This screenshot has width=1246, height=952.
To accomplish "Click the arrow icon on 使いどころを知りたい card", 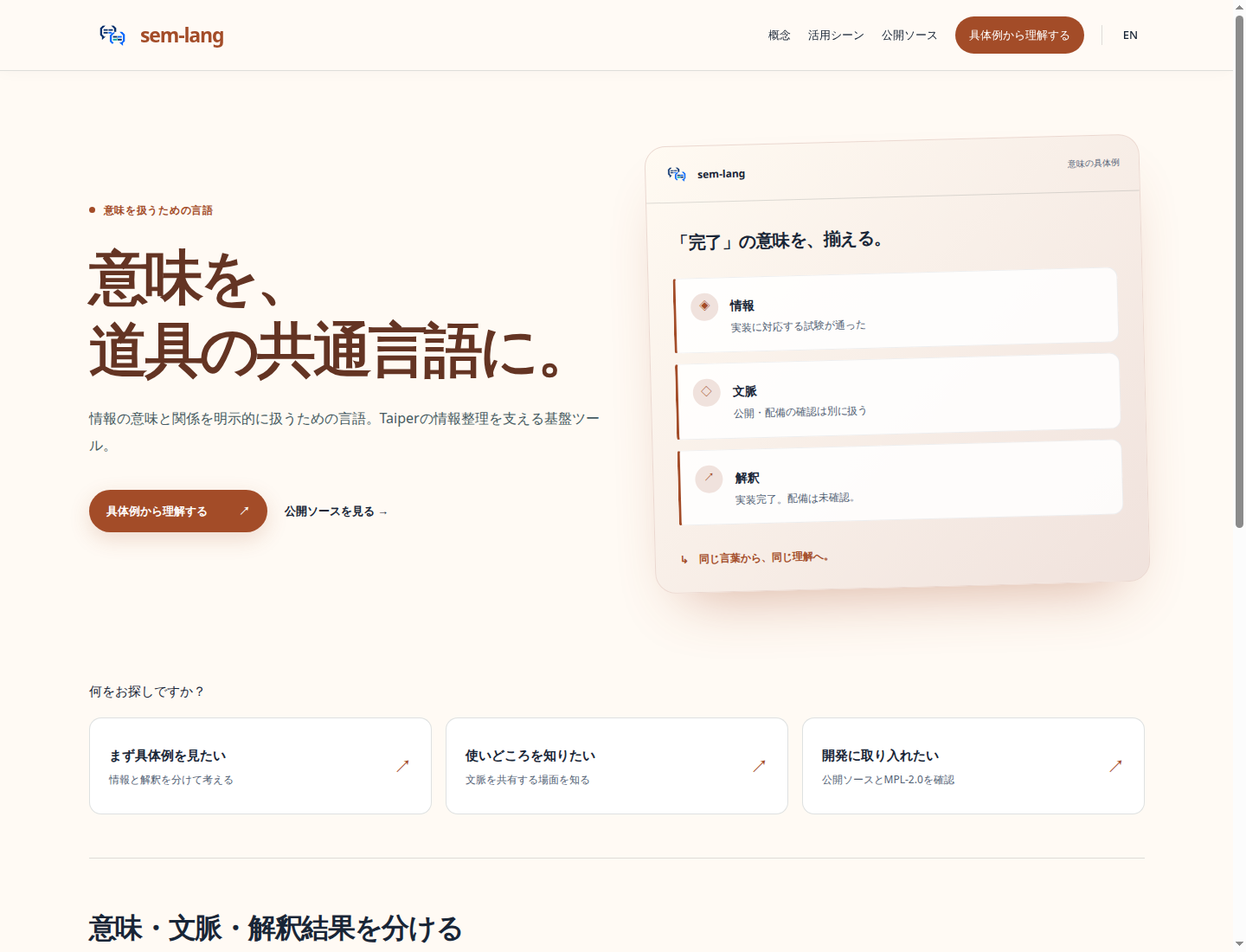I will tap(759, 766).
